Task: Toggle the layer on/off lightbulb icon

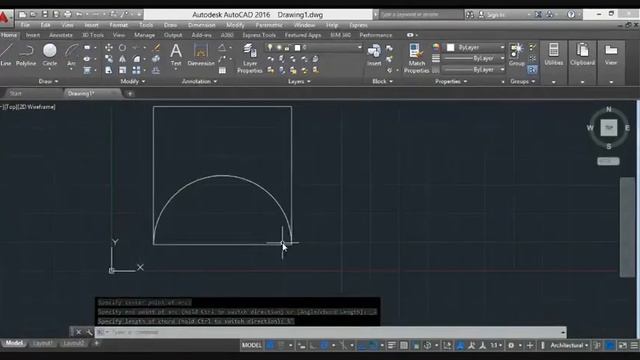Action: (x=269, y=47)
